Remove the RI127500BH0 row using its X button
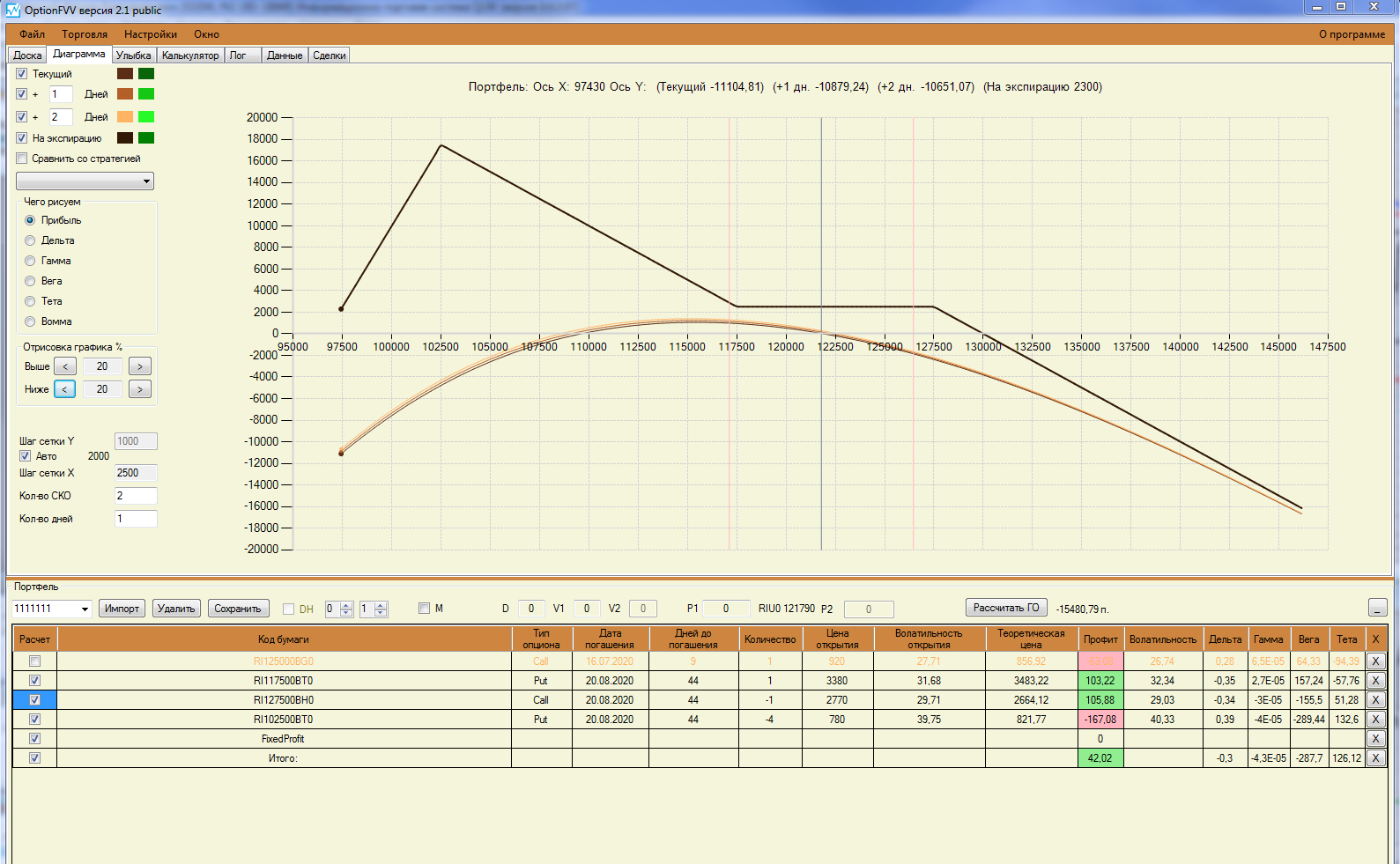 tap(1375, 700)
